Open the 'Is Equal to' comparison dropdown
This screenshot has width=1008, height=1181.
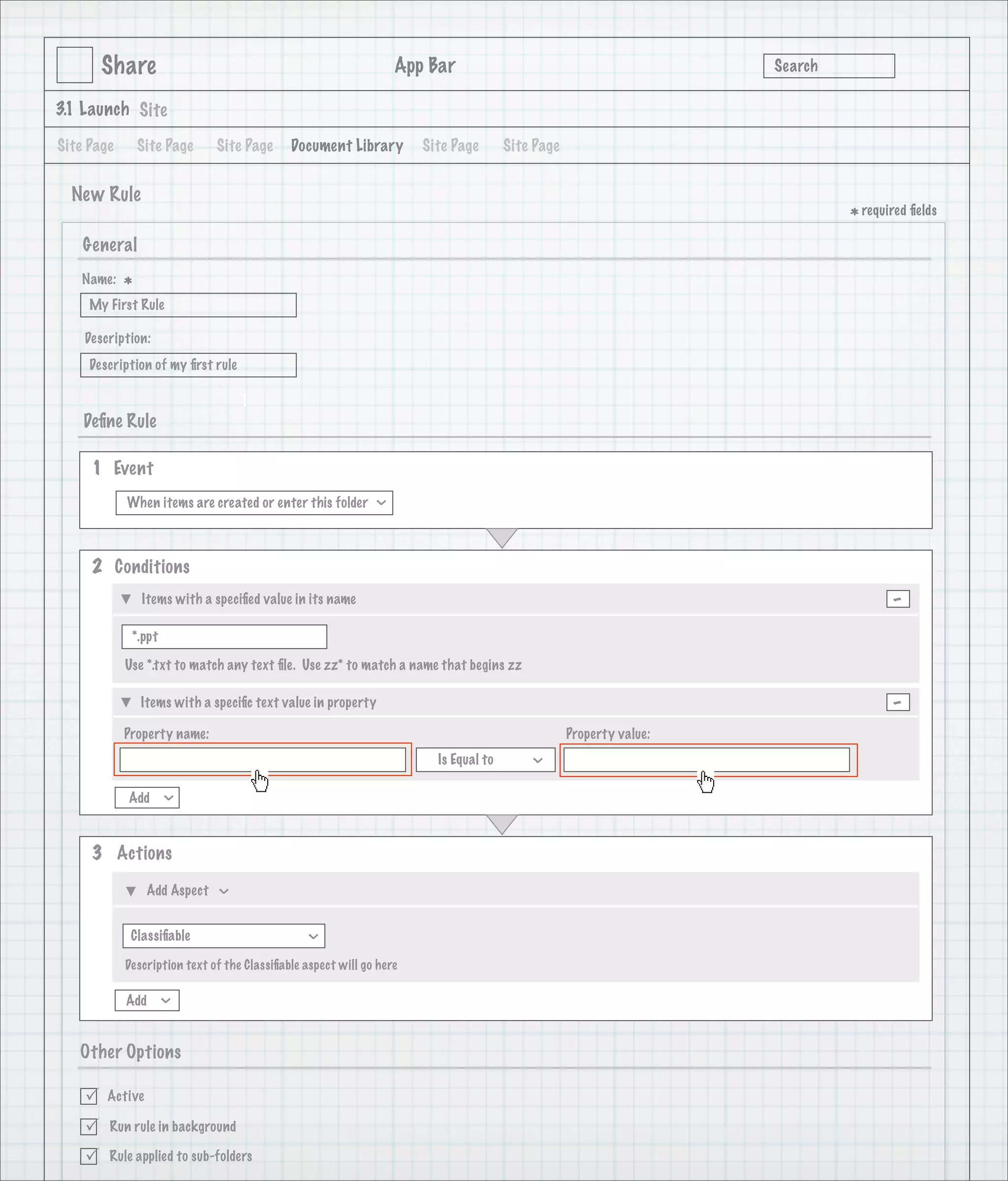[x=485, y=760]
